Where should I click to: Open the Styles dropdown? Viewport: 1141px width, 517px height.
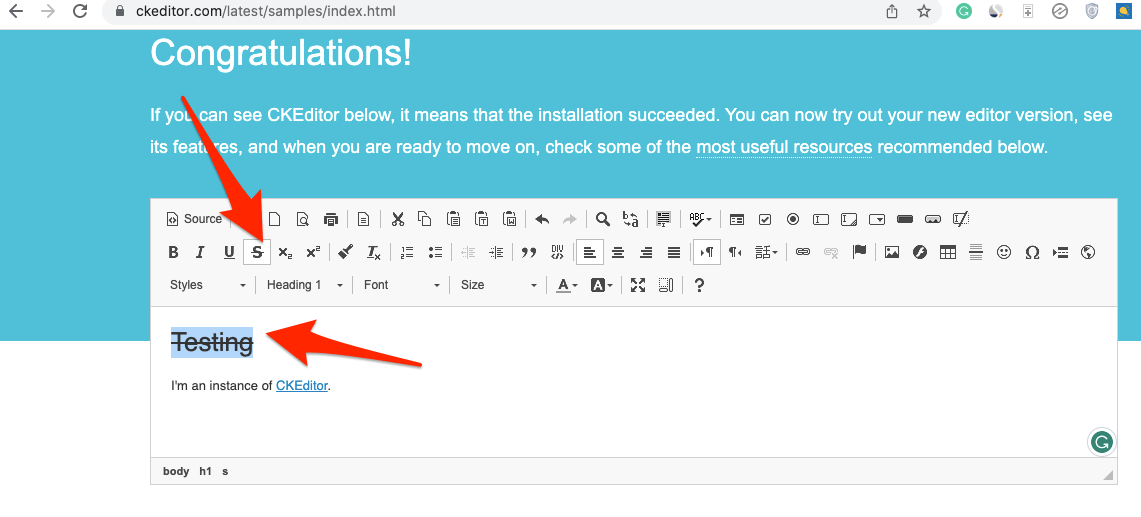(208, 285)
